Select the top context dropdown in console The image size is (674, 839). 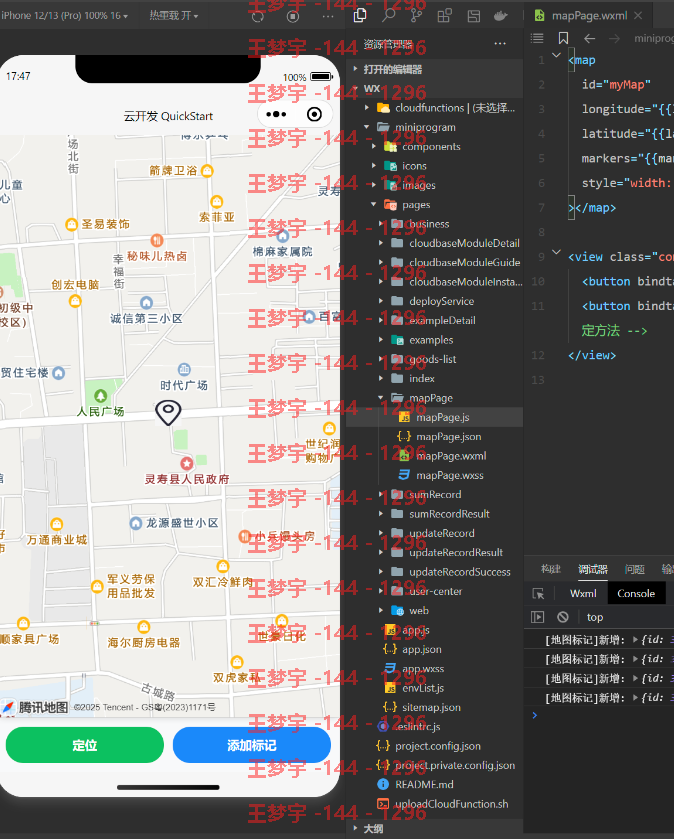pyautogui.click(x=595, y=617)
